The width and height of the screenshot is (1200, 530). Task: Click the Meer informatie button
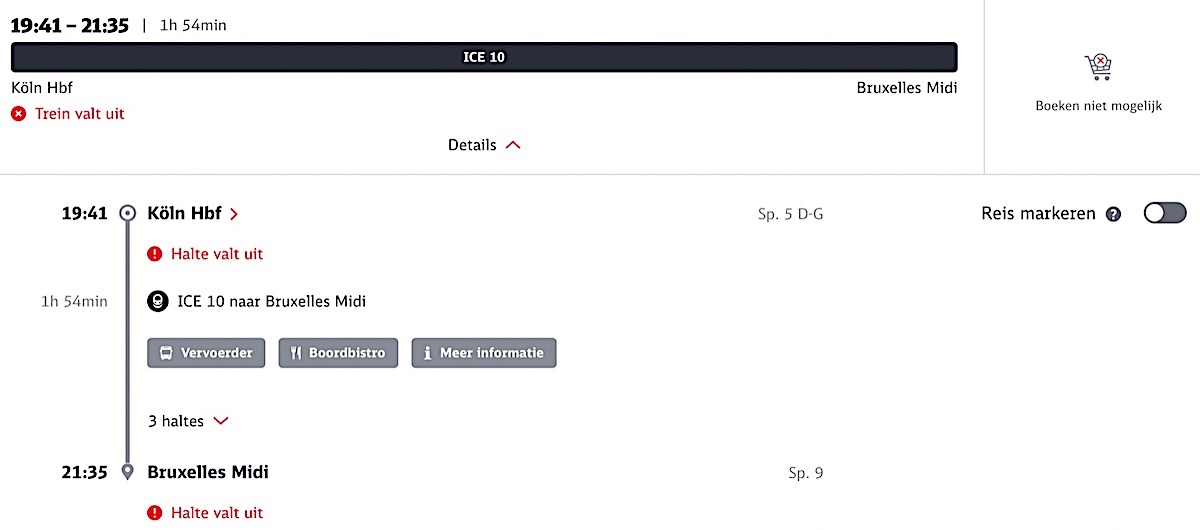click(x=483, y=353)
